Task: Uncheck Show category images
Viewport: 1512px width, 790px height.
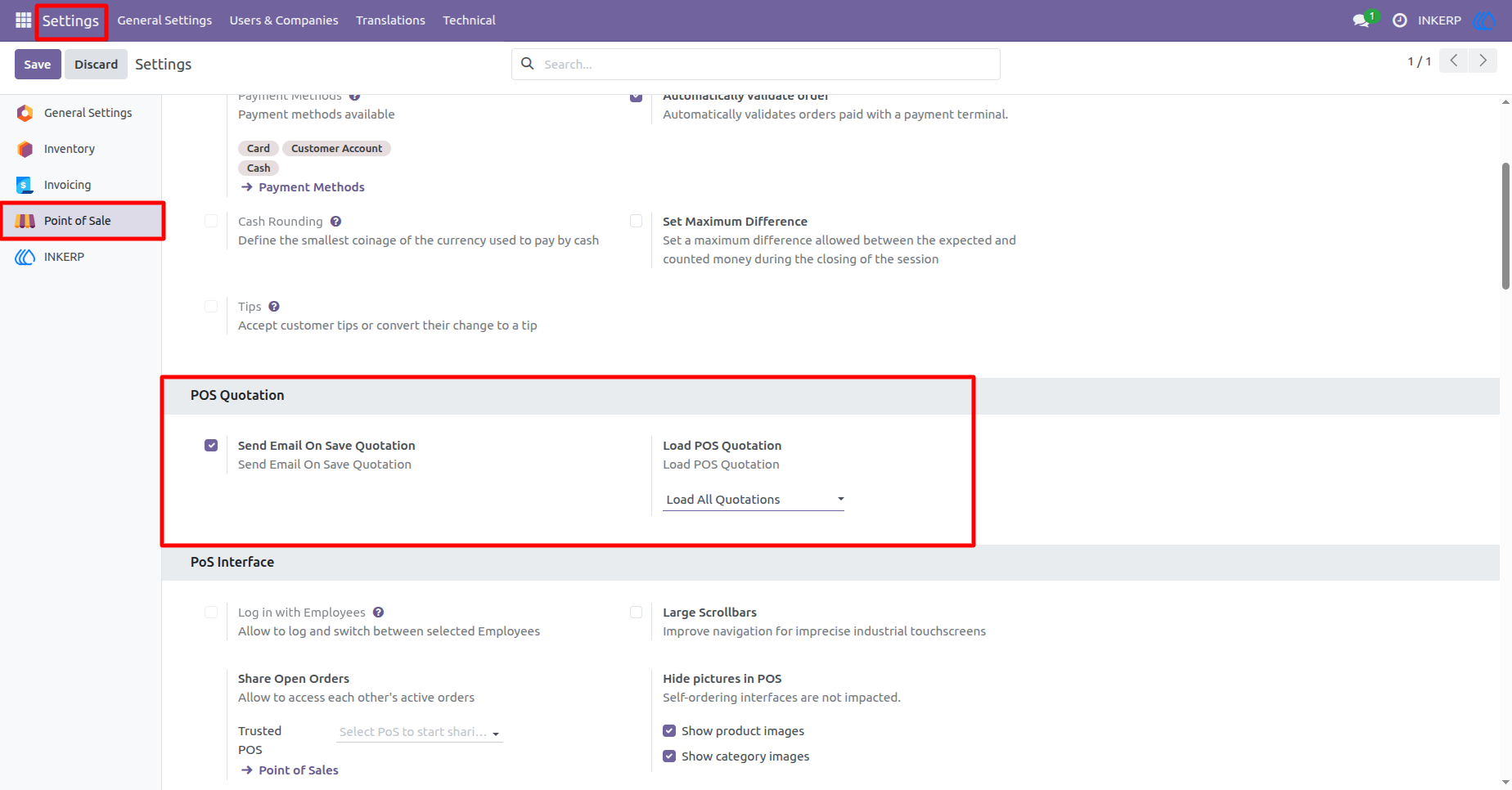Action: click(x=669, y=756)
